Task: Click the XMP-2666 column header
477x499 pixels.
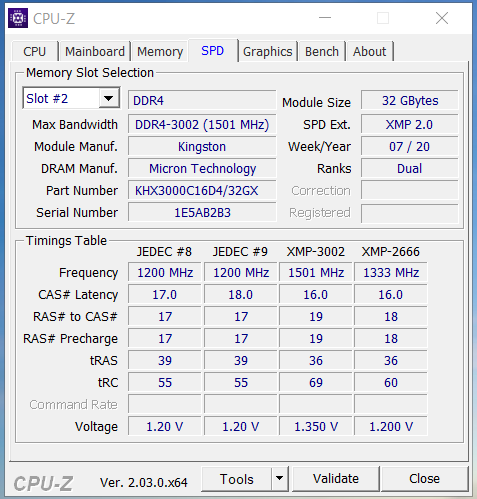Action: click(391, 252)
